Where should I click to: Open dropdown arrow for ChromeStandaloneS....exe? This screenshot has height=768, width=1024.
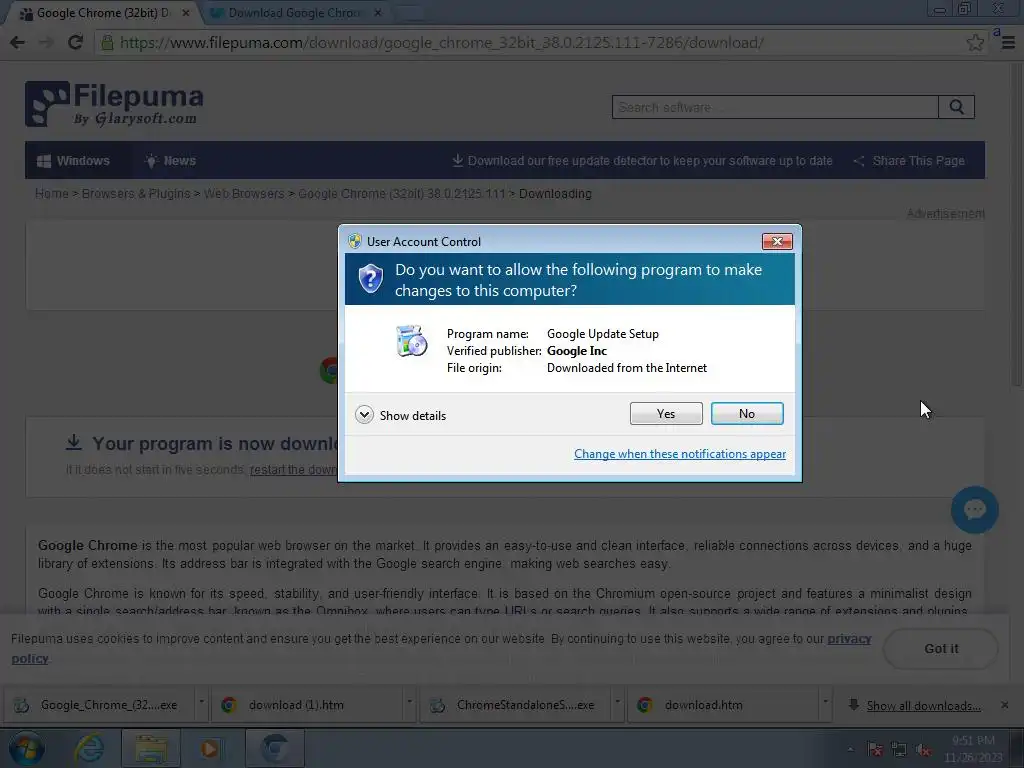617,702
